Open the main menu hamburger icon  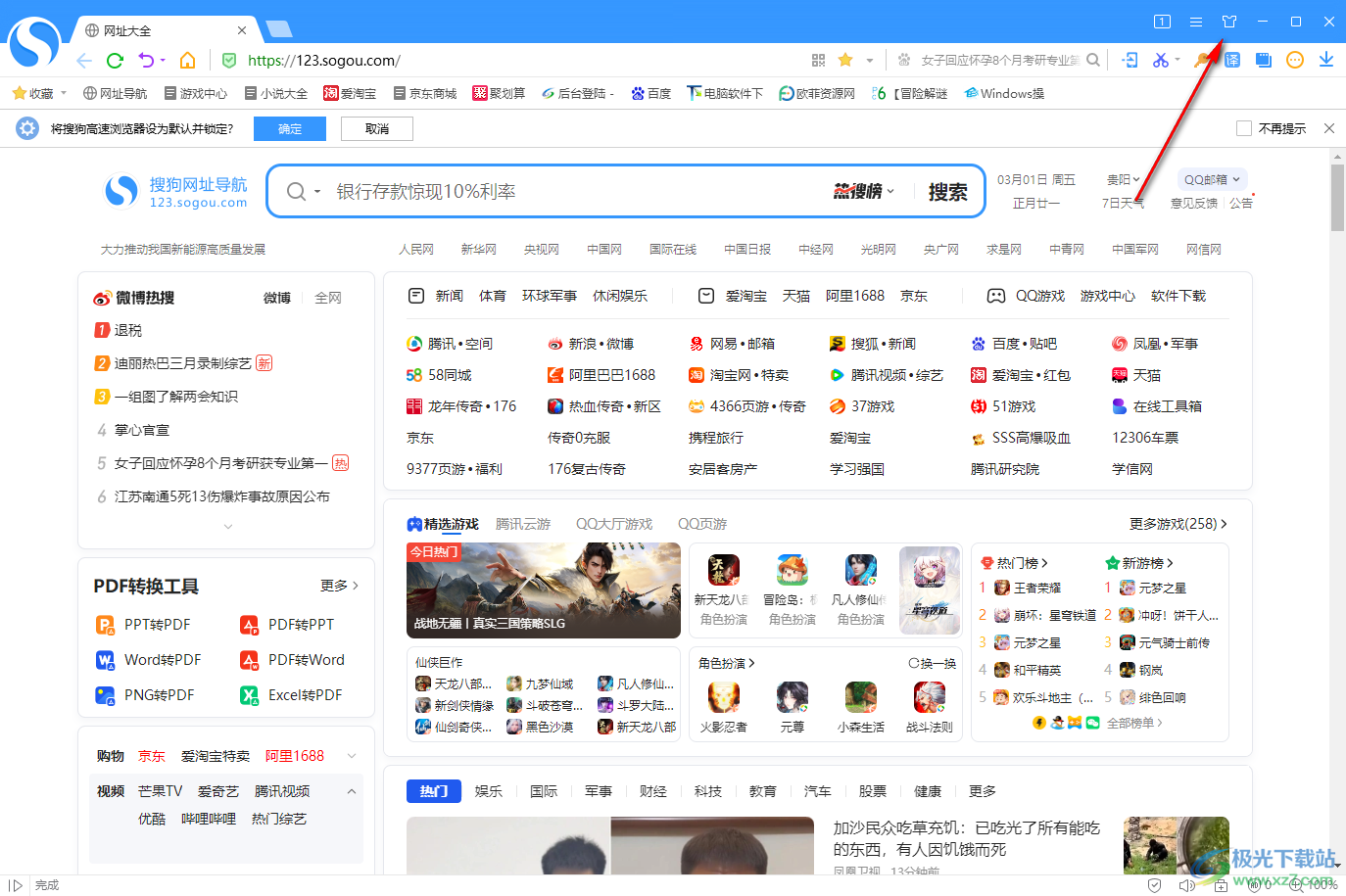coord(1196,22)
